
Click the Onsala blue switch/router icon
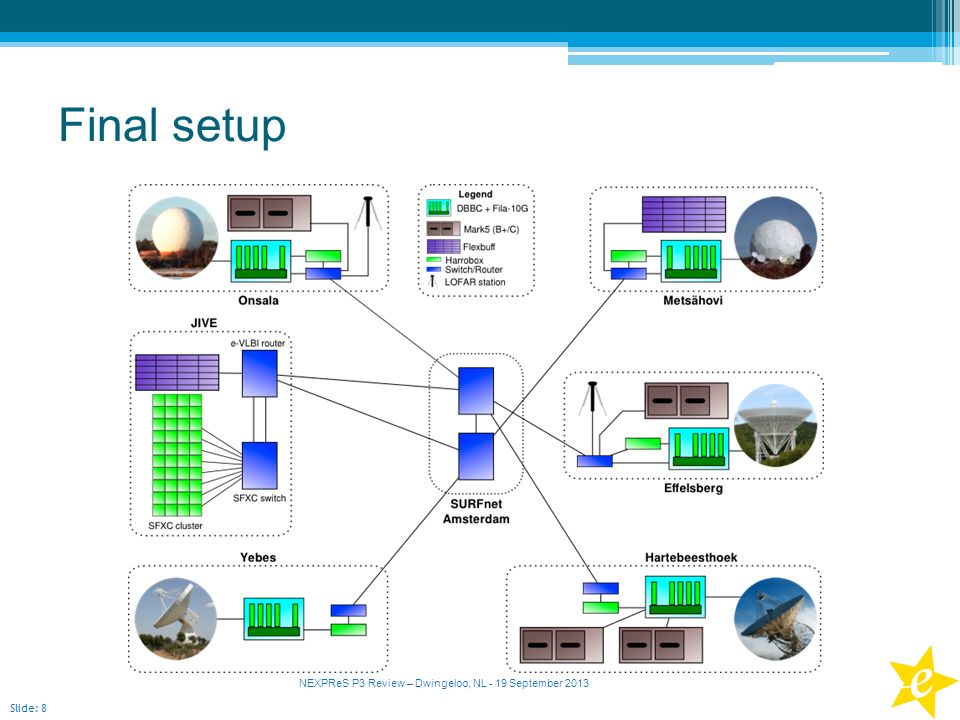(323, 273)
